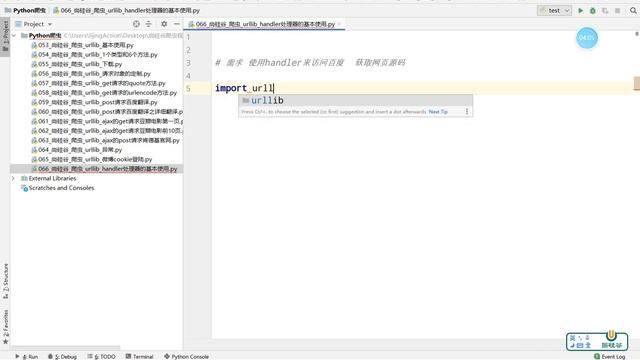Screen dimensions: 640x360
Task: Hide the Project panel with the minus icon
Action: coord(176,24)
